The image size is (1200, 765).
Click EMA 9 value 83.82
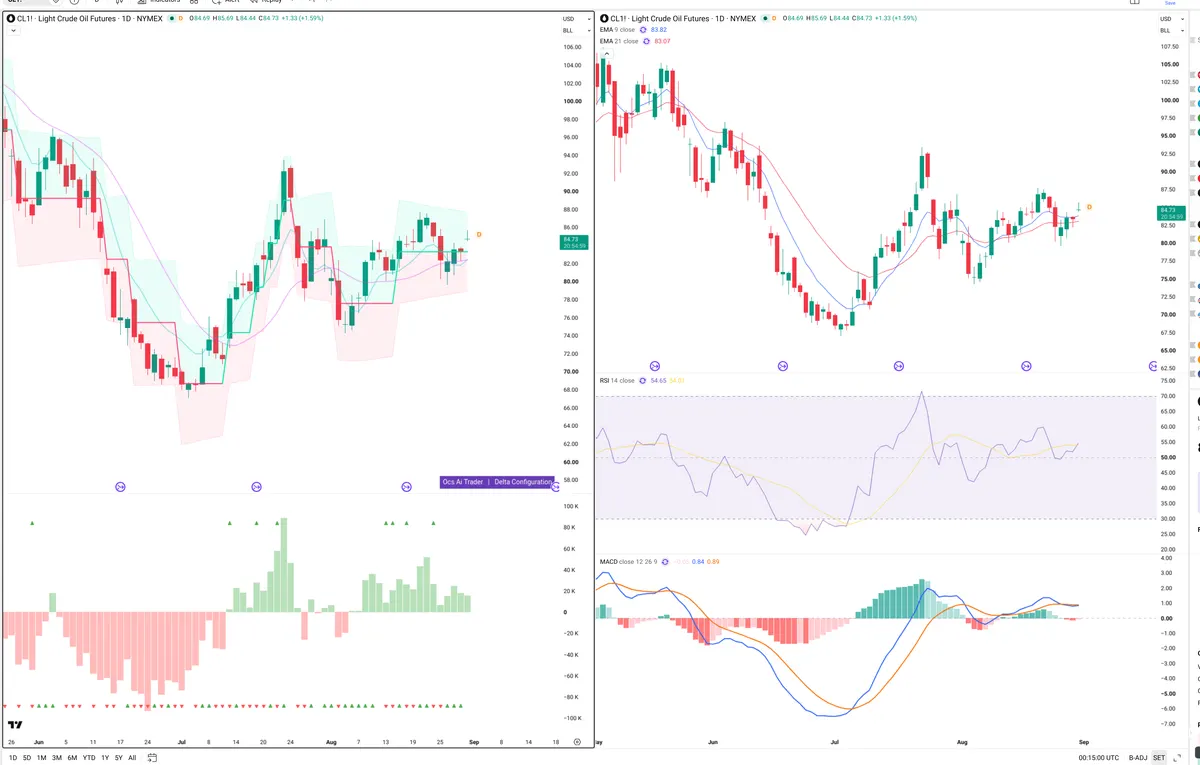659,30
